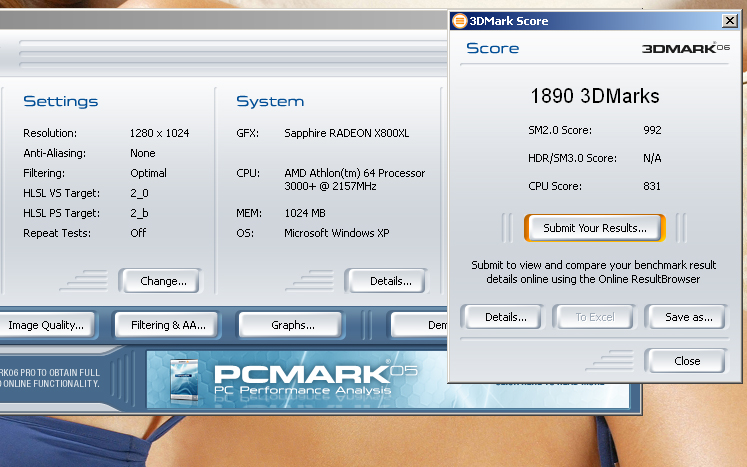747x467 pixels.
Task: Click the HLSL PS Target value 2_b
Action: click(140, 213)
